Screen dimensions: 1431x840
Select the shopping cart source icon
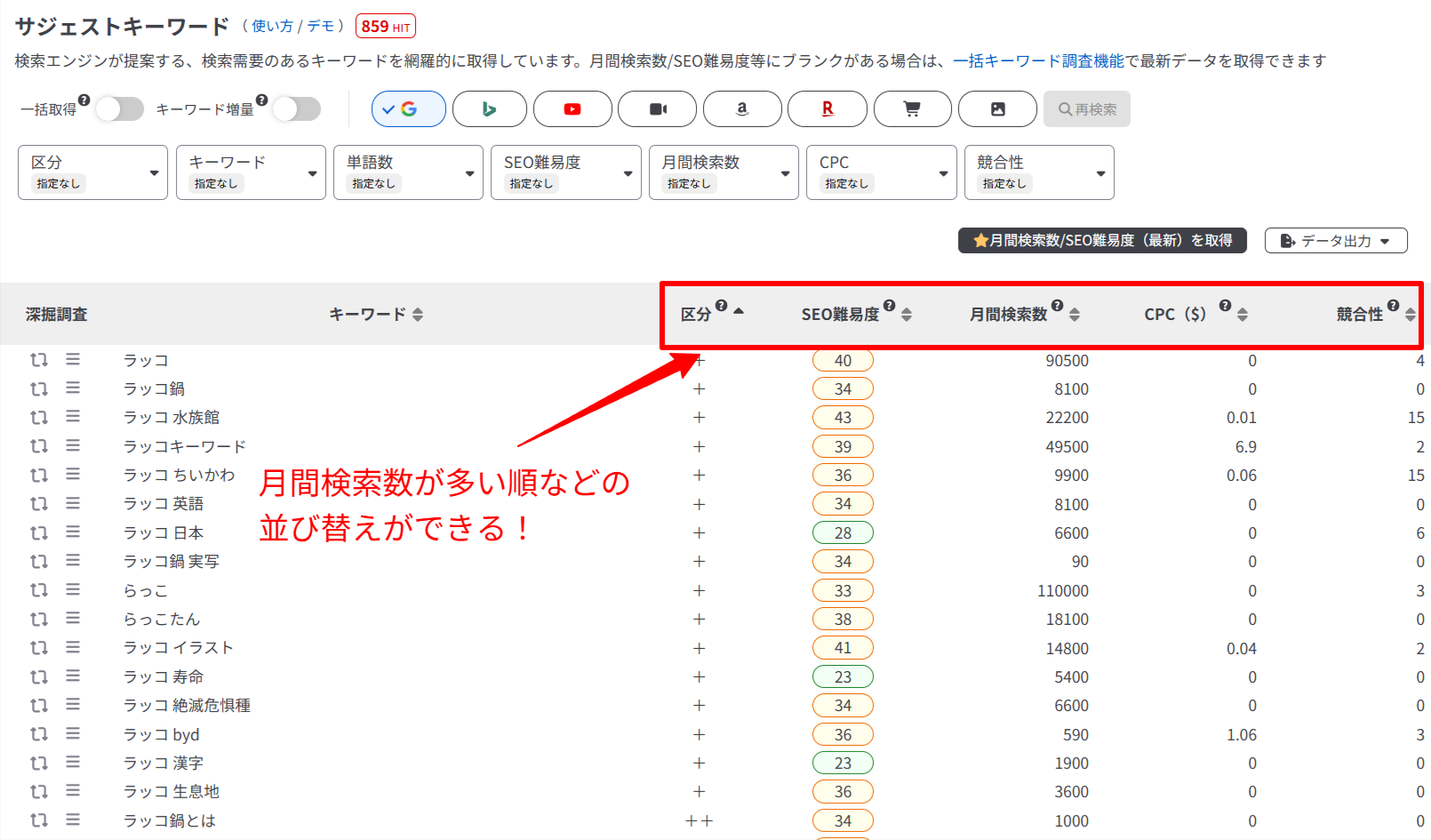click(912, 109)
